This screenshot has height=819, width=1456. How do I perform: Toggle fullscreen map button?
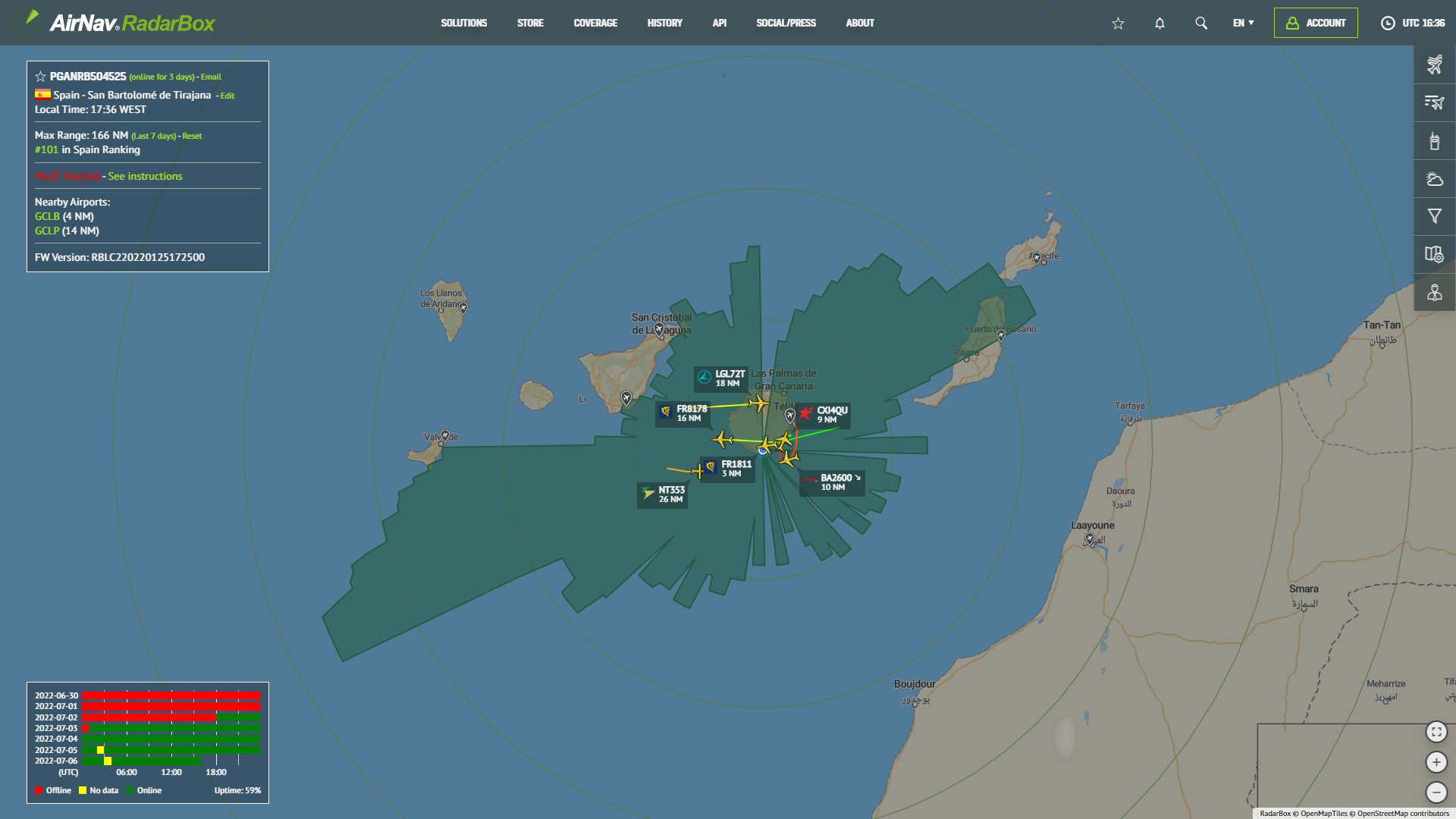pos(1436,732)
